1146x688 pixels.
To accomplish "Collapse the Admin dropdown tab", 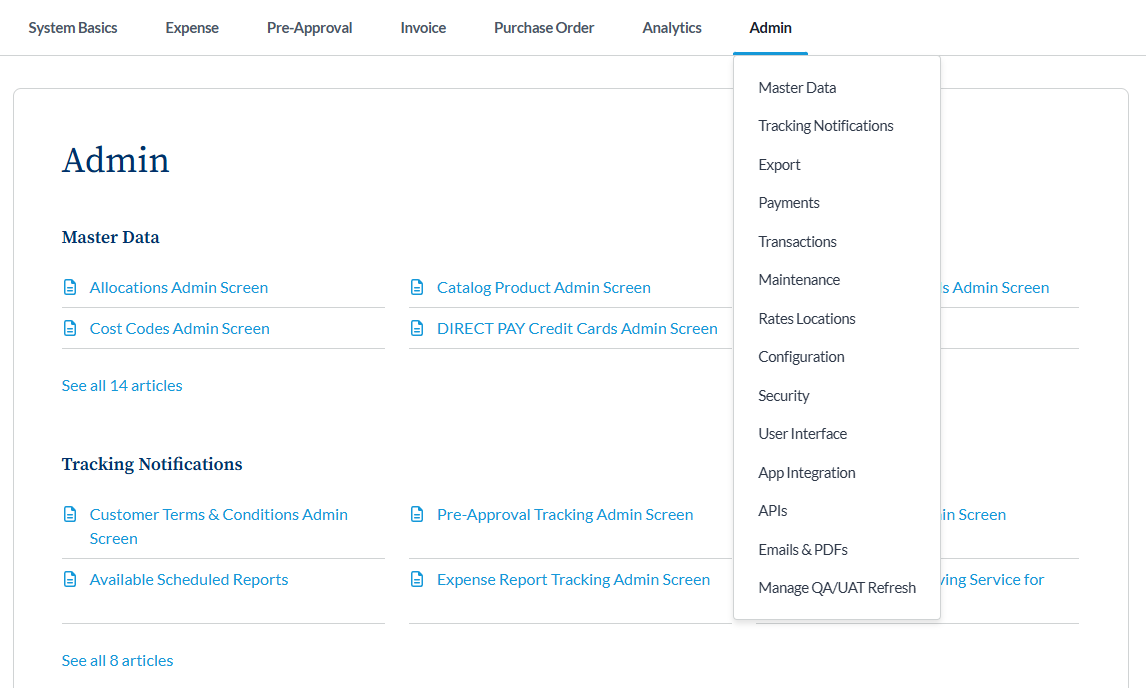I will pos(770,28).
